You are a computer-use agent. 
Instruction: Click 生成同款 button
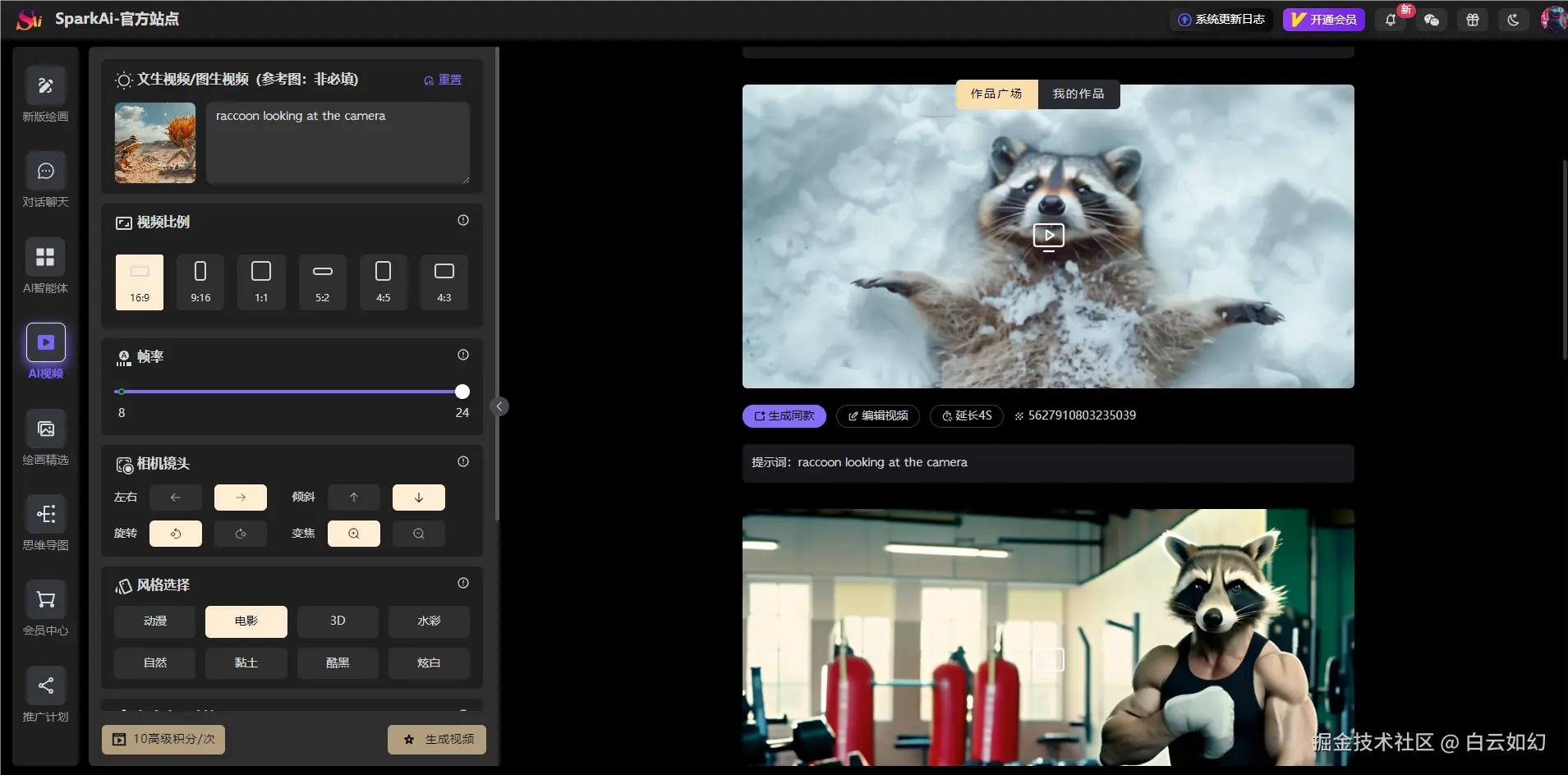(784, 416)
